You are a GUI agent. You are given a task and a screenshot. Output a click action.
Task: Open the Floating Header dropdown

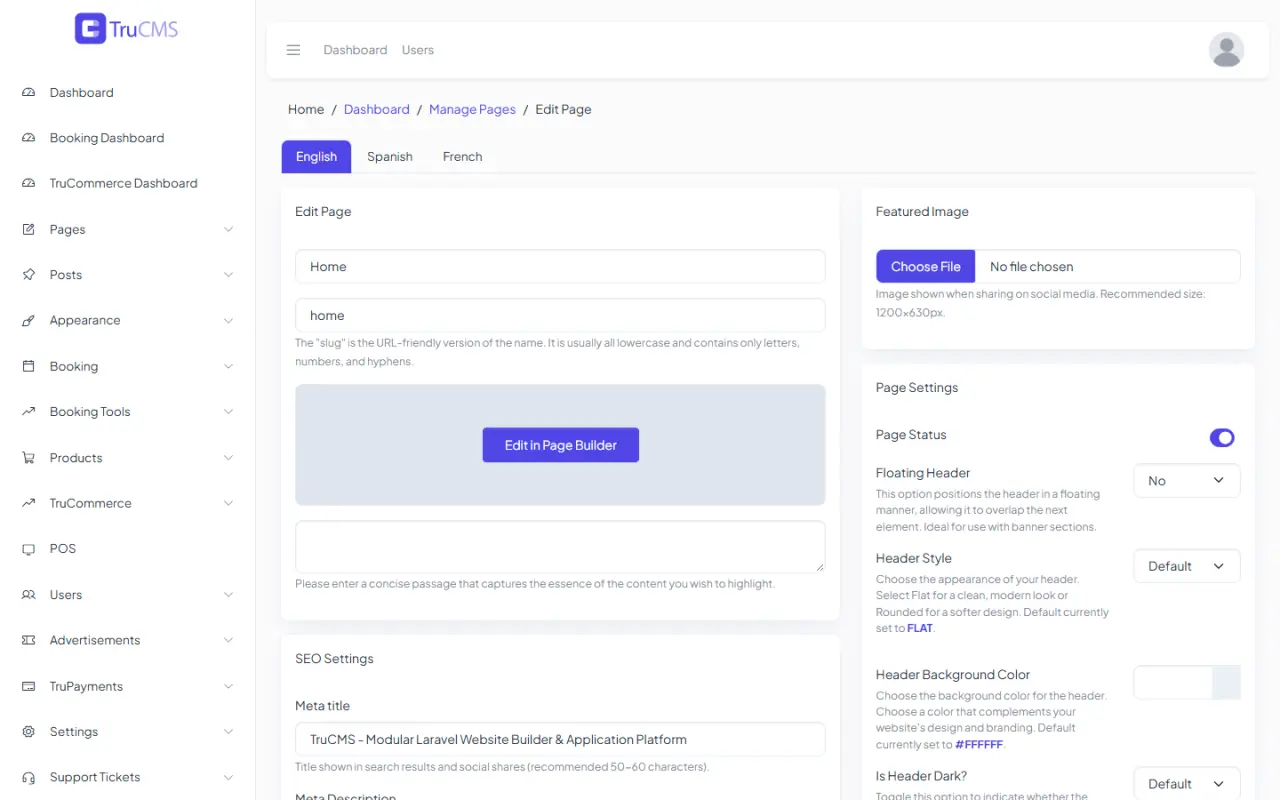coord(1186,481)
